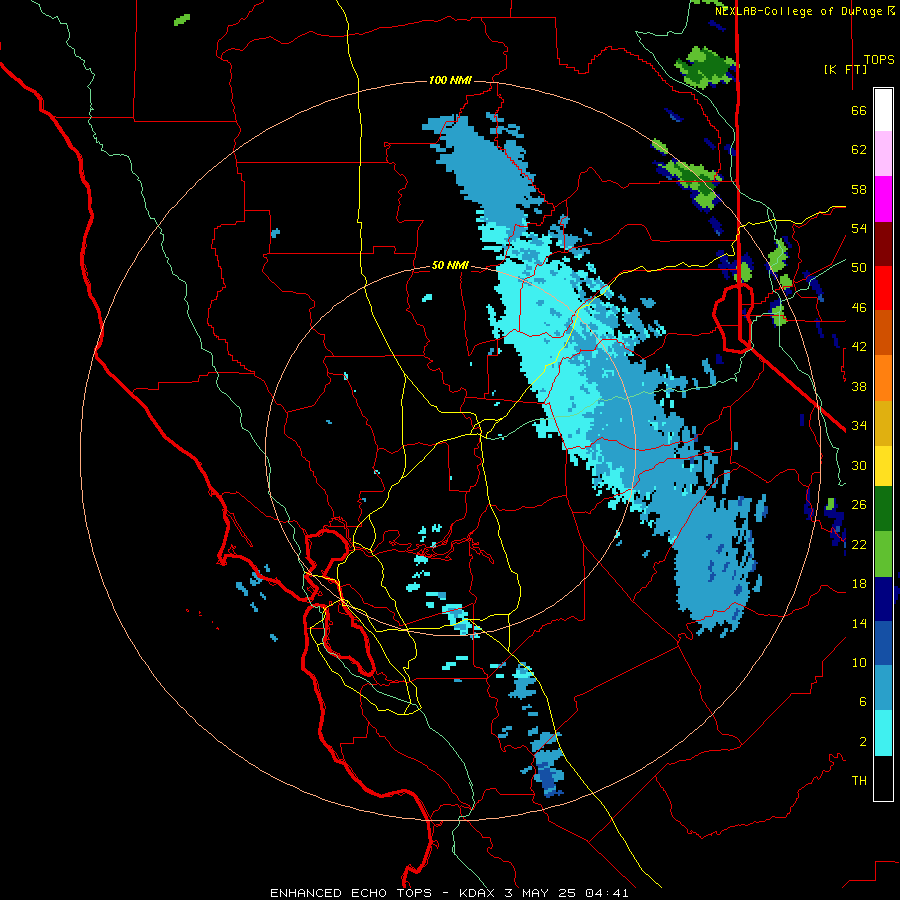Click the 'TOPS' legend title
The image size is (900, 900).
click(x=879, y=60)
